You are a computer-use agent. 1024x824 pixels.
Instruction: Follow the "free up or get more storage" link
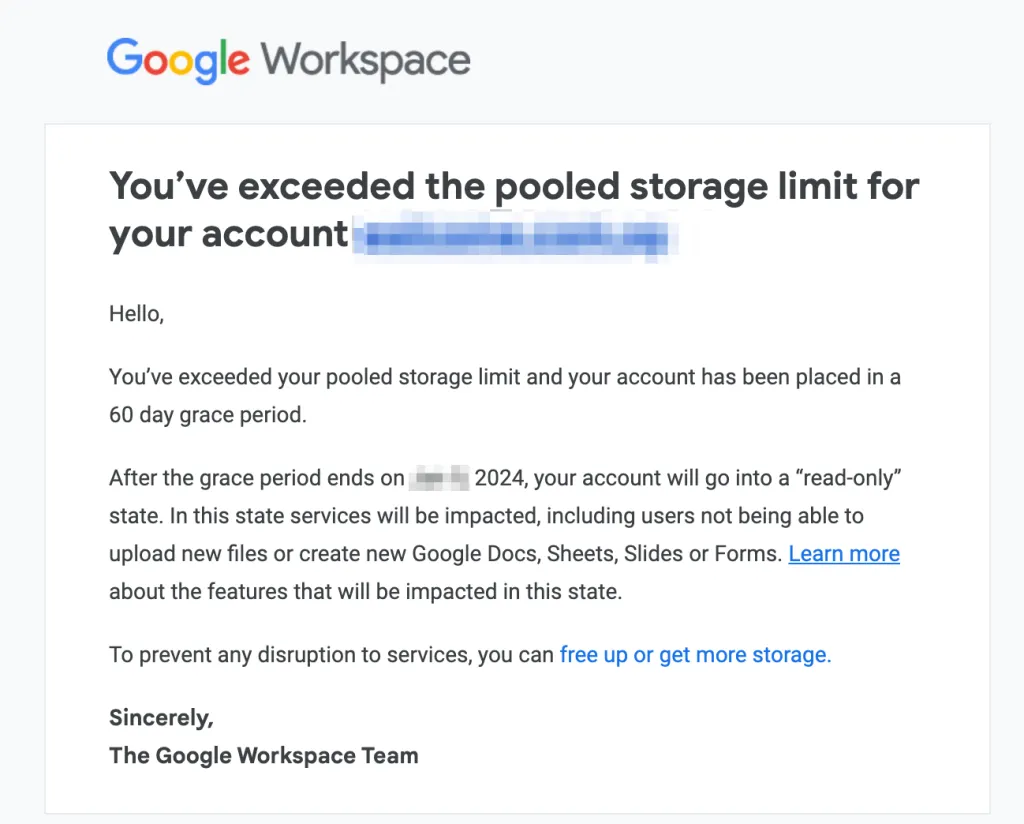pyautogui.click(x=695, y=655)
